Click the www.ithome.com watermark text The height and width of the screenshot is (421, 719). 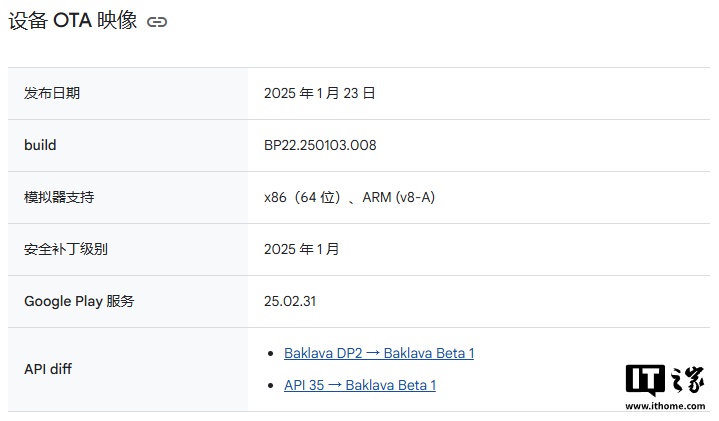(x=665, y=406)
